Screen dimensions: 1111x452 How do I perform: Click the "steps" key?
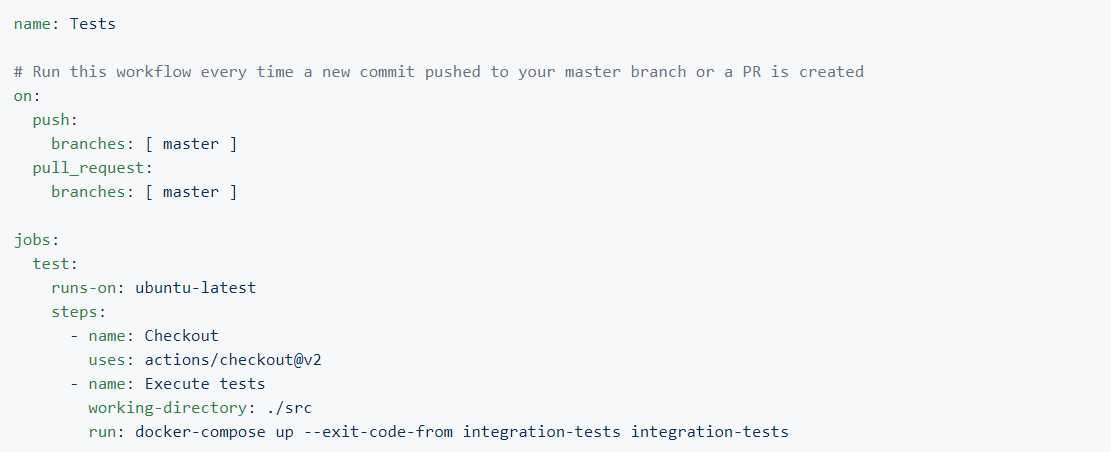[x=75, y=312]
